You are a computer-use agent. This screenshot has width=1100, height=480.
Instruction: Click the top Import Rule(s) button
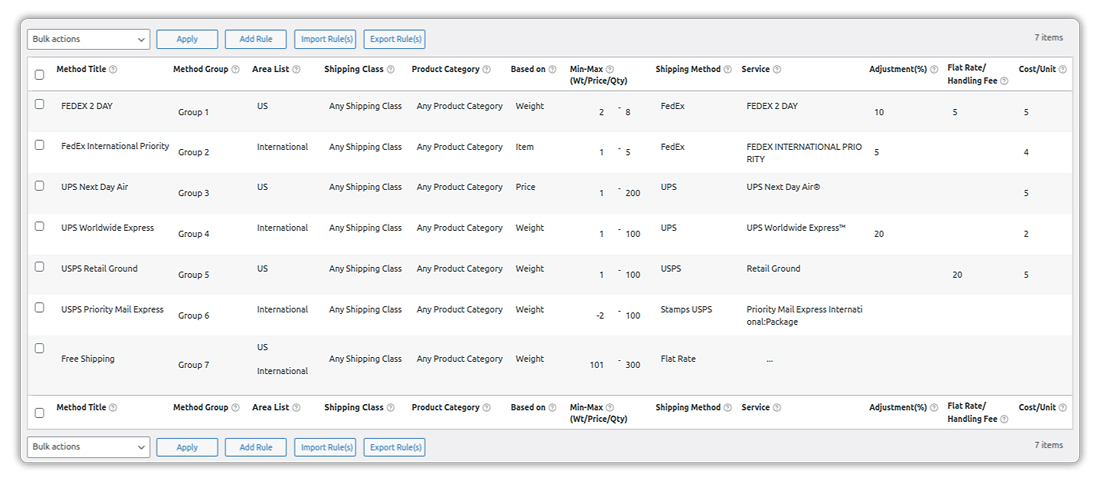tap(325, 39)
